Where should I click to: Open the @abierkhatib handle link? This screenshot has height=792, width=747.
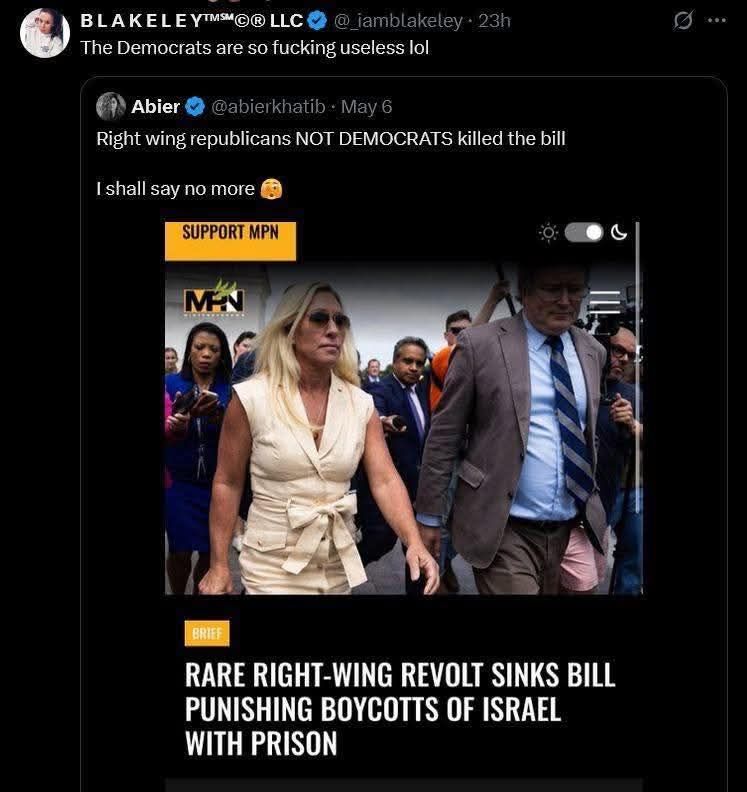[269, 107]
